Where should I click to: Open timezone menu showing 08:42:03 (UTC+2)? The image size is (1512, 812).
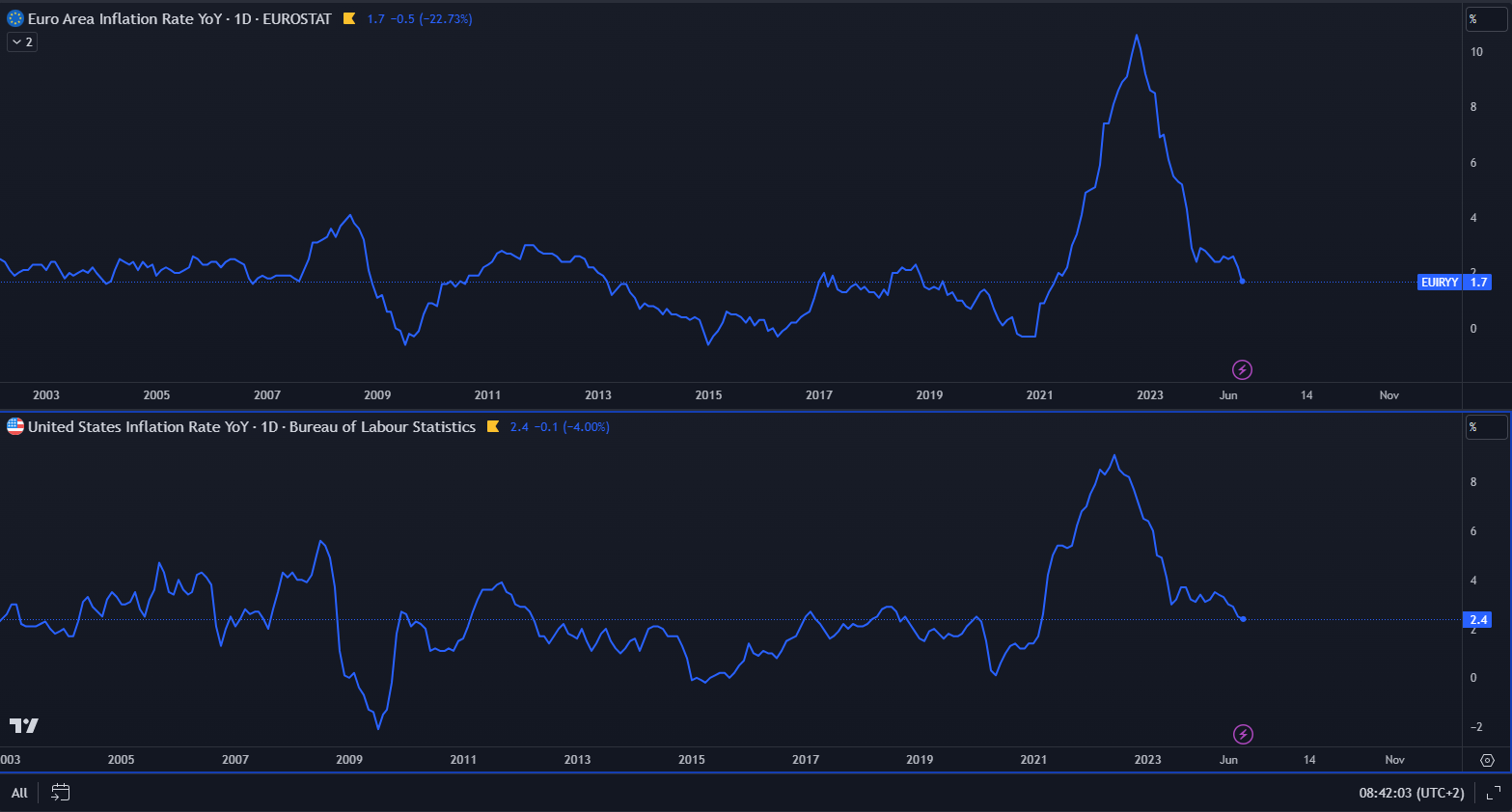tap(1411, 793)
